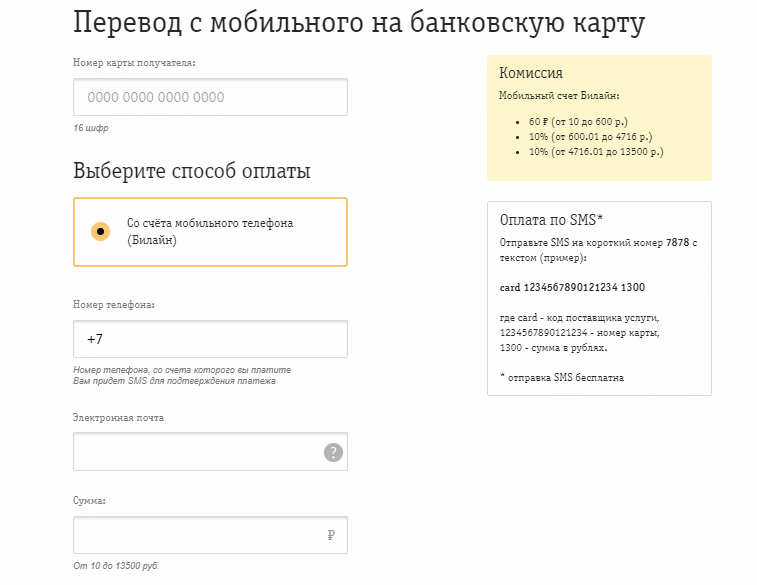Image resolution: width=757 pixels, height=585 pixels.
Task: Click the short number 7878 in SMS instructions
Action: click(x=677, y=243)
